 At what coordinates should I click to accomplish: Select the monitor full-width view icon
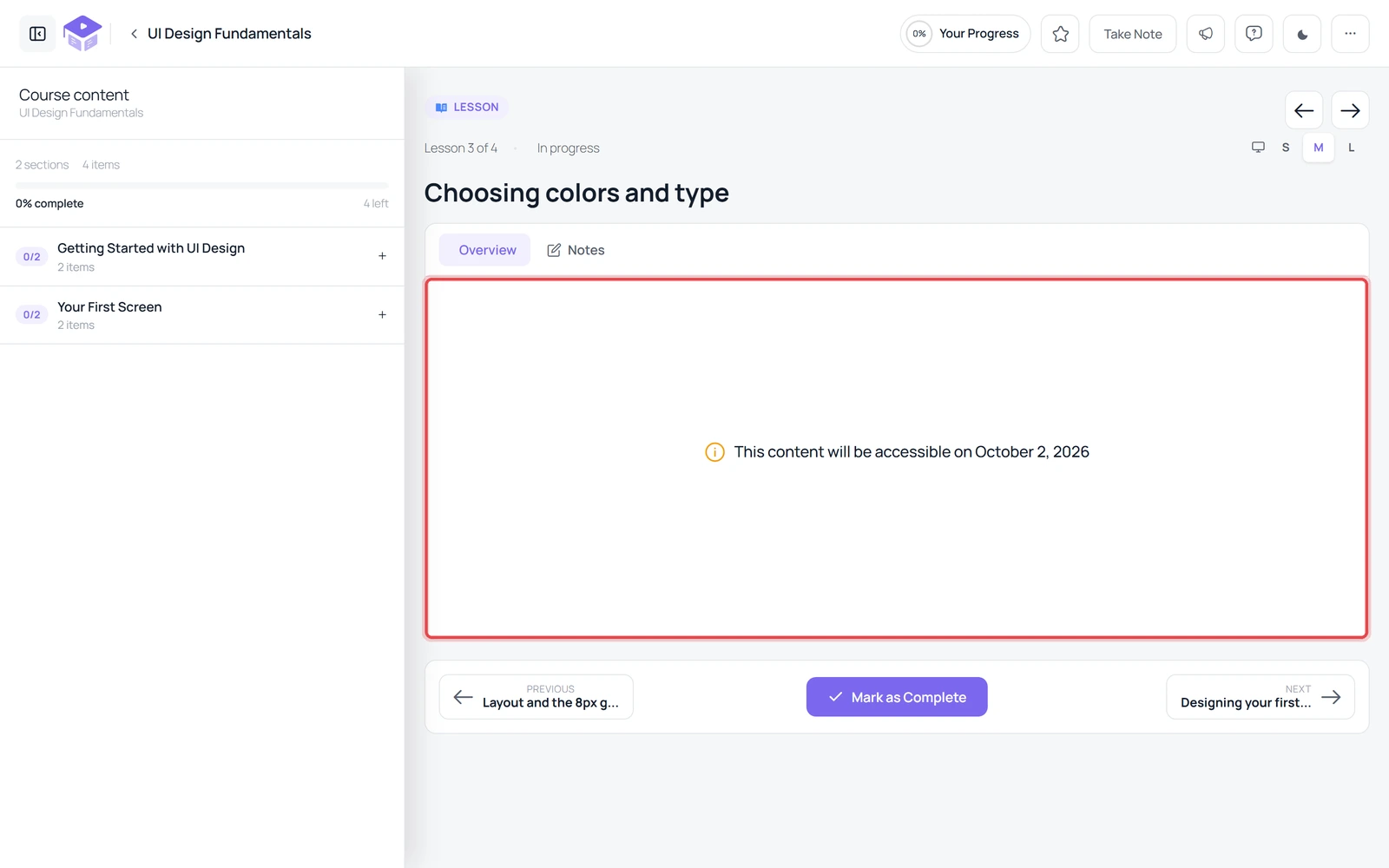(x=1258, y=148)
